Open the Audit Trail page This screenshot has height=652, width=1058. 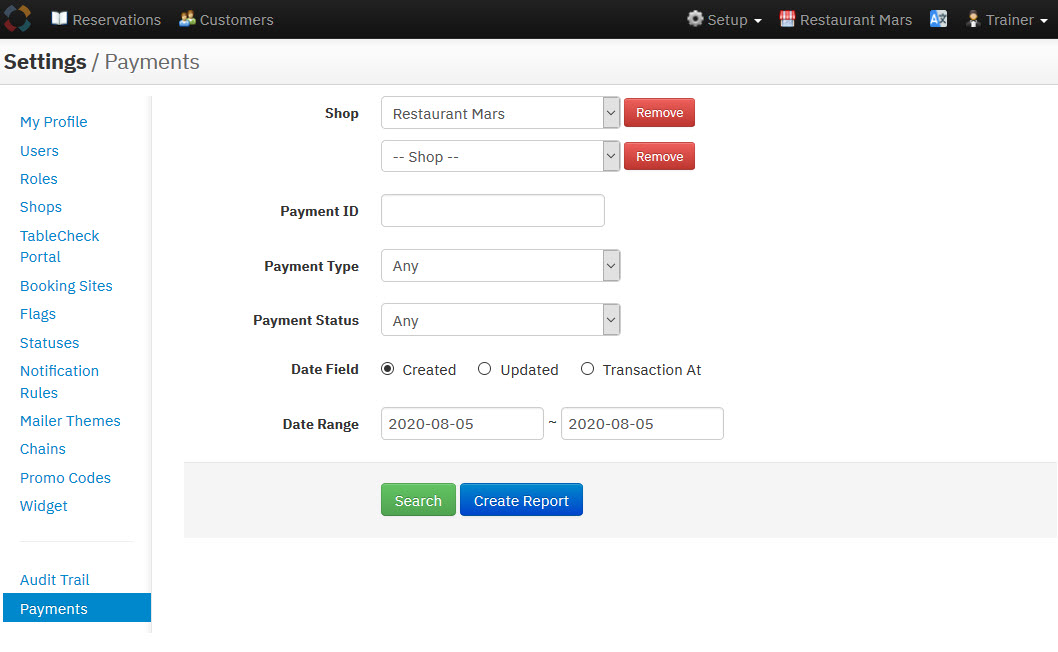55,580
